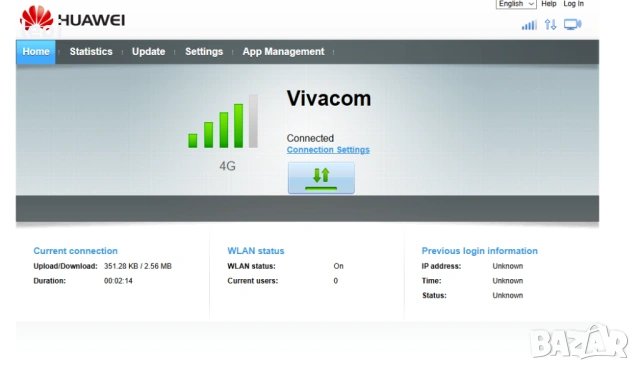The image size is (640, 371).
Task: Click the duration value 00:02:14
Action: pos(118,281)
